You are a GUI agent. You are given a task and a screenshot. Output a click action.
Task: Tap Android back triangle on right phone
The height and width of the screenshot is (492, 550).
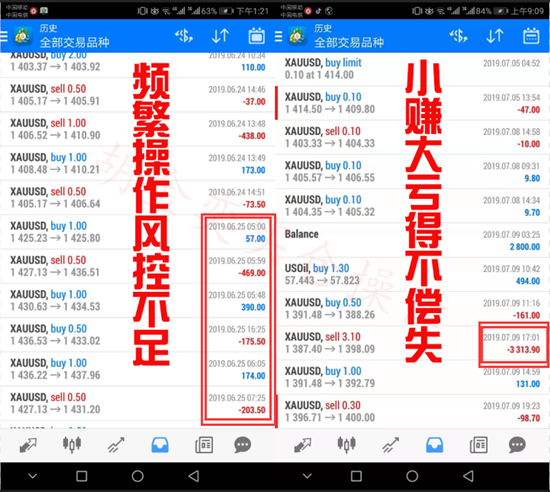pos(468,476)
